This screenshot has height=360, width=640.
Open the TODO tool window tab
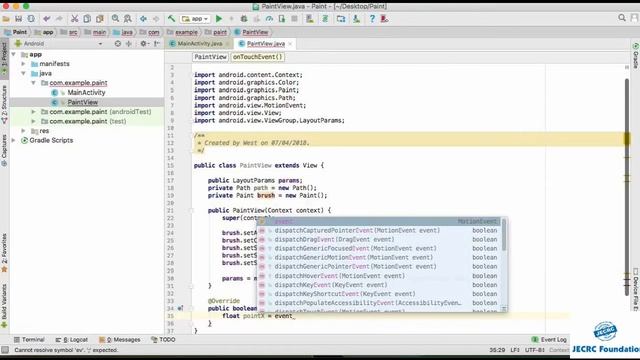(163, 340)
